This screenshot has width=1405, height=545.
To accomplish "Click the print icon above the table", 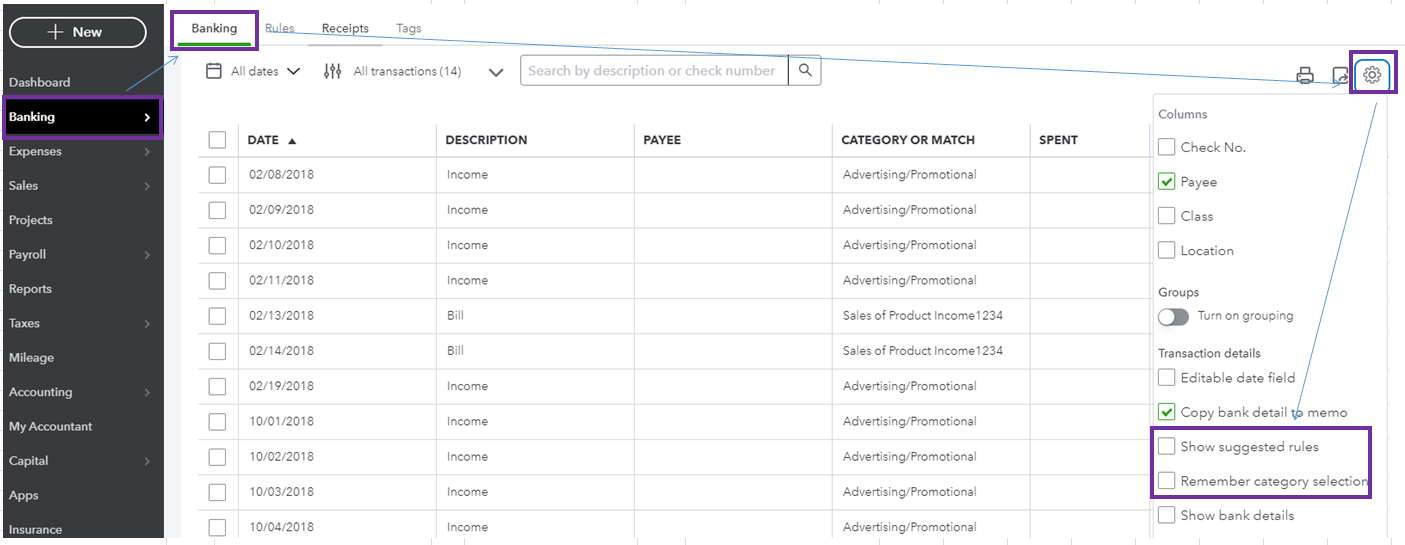I will click(x=1304, y=75).
